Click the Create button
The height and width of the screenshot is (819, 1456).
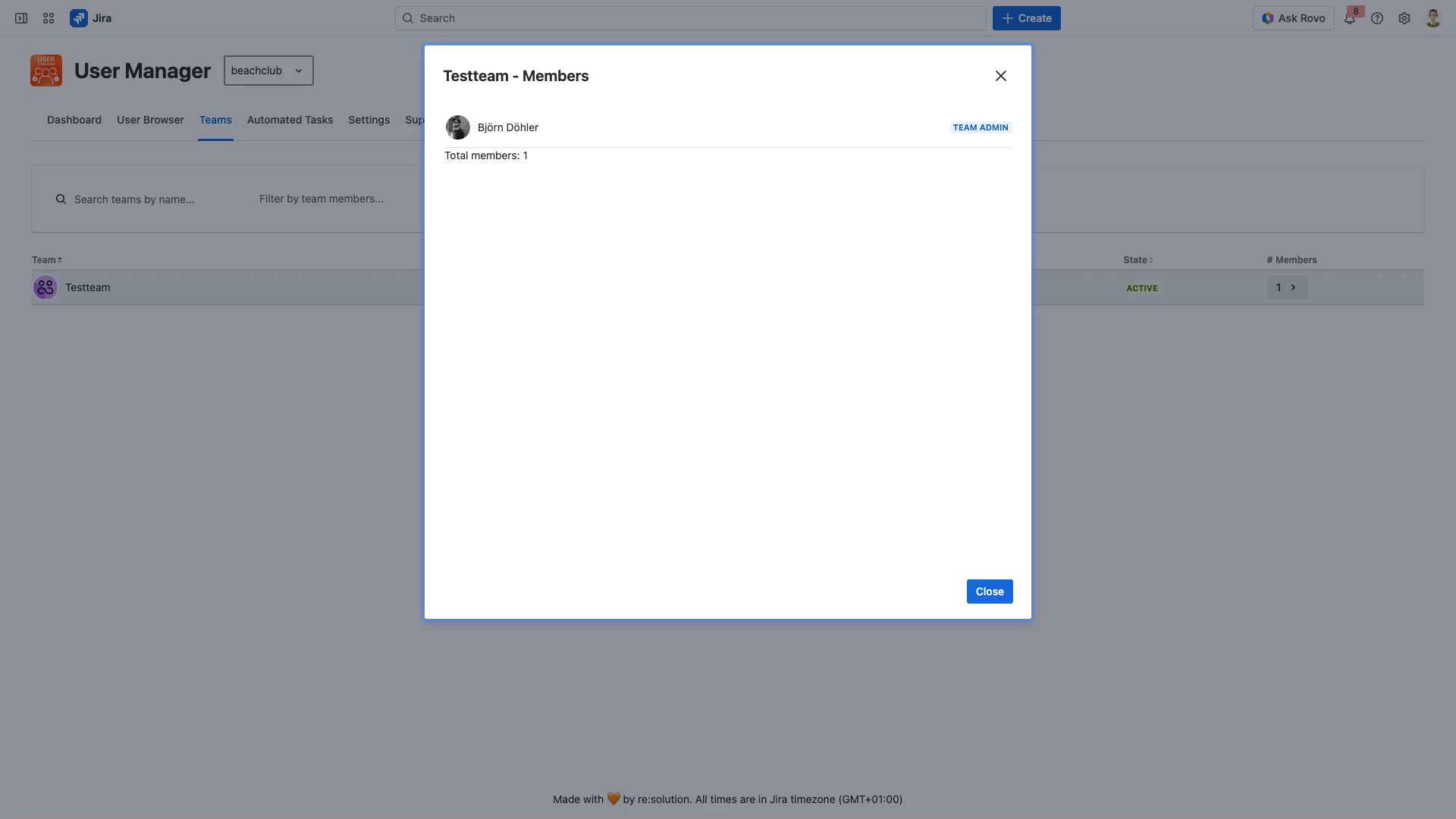(1026, 17)
